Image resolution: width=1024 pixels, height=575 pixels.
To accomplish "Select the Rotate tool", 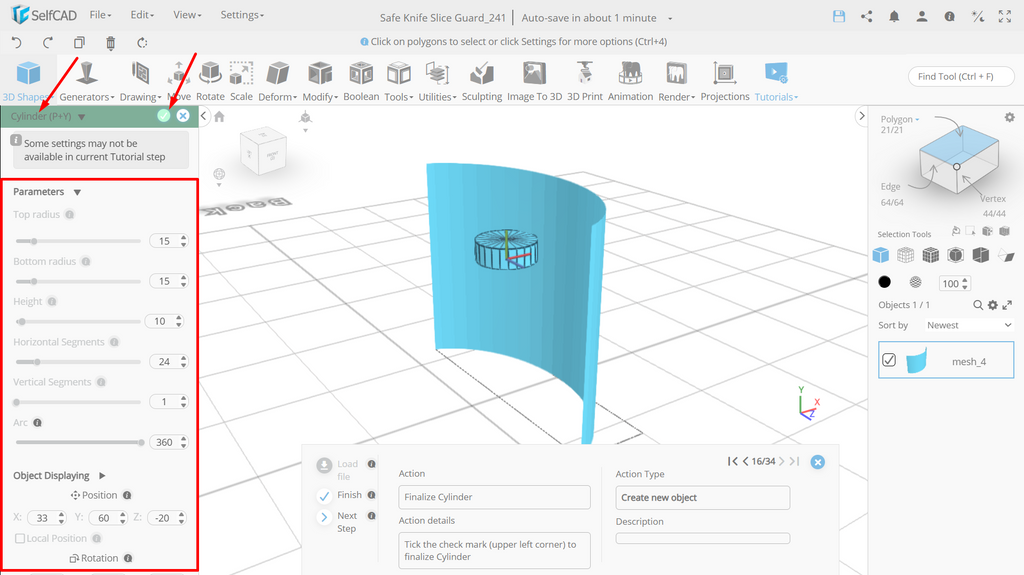I will (210, 81).
